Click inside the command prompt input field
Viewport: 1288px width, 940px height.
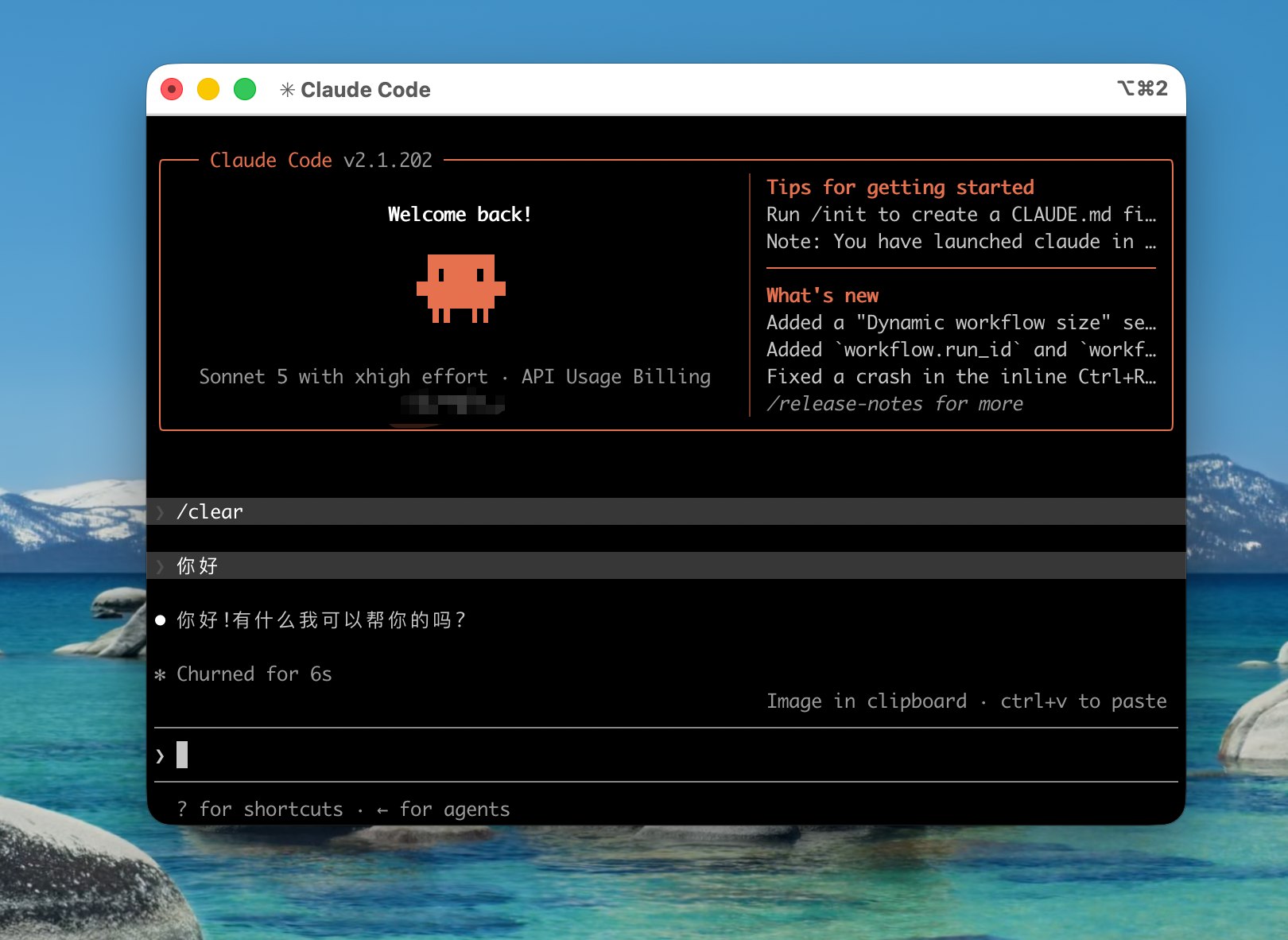(x=666, y=755)
